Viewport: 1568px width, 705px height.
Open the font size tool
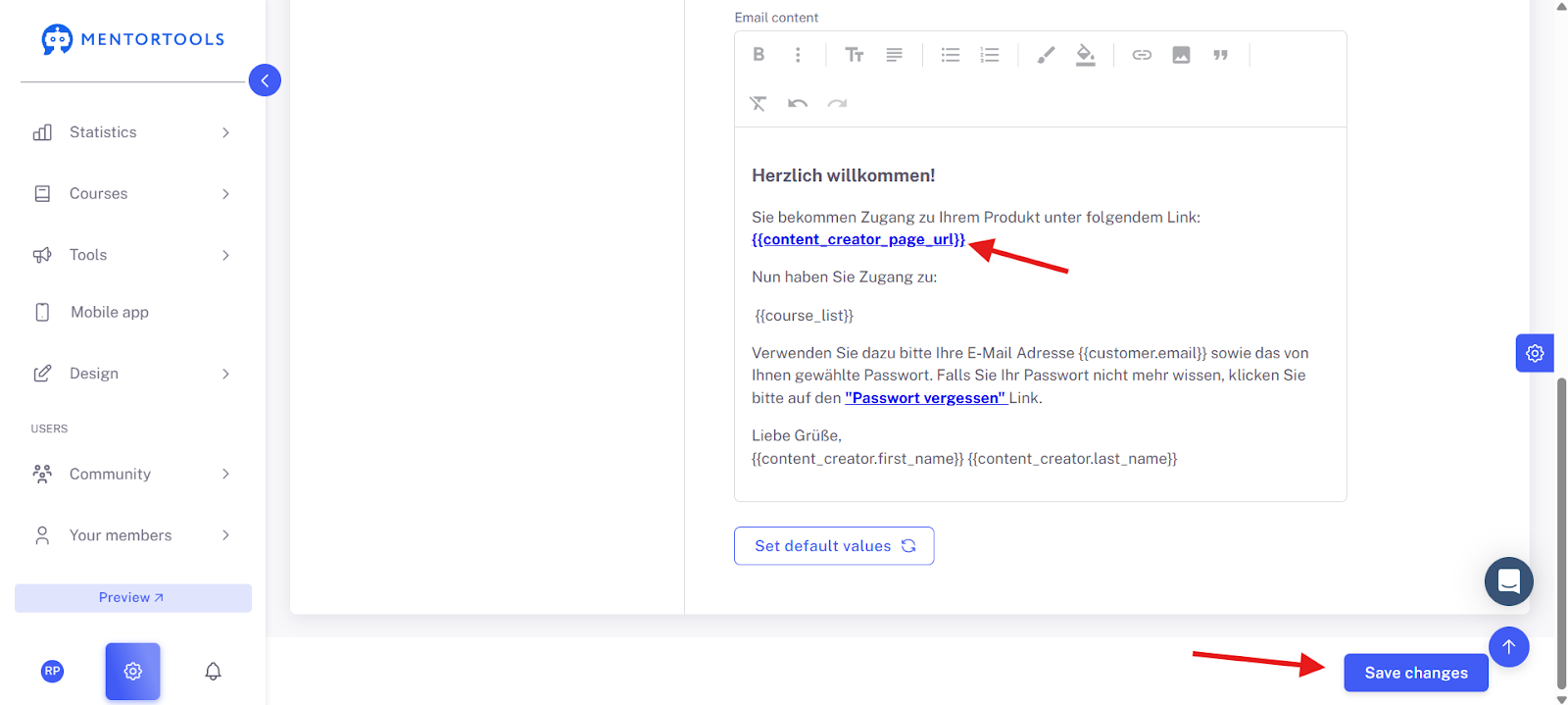(x=855, y=55)
